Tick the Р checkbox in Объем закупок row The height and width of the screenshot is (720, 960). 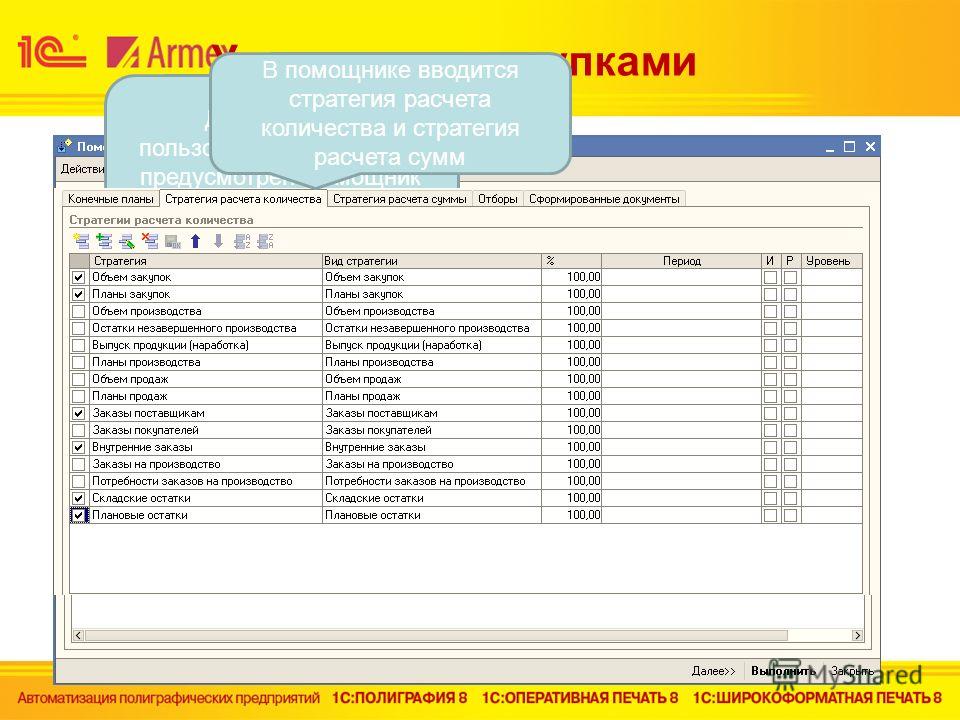point(790,277)
